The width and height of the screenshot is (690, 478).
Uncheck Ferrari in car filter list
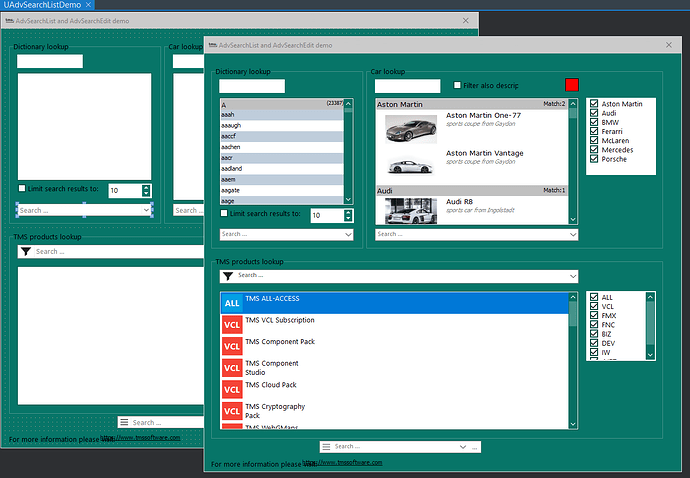pos(594,131)
